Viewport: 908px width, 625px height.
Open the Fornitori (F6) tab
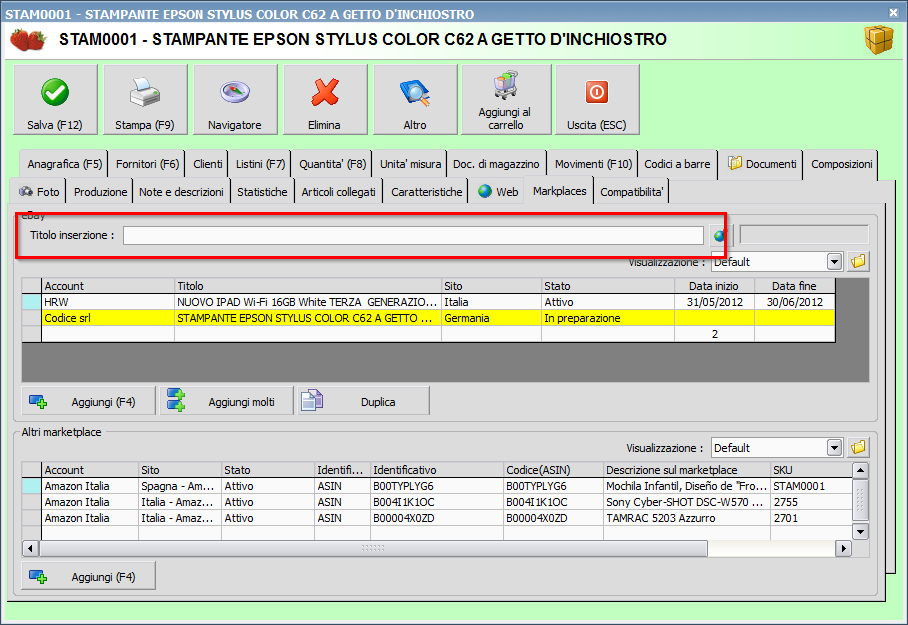(147, 164)
